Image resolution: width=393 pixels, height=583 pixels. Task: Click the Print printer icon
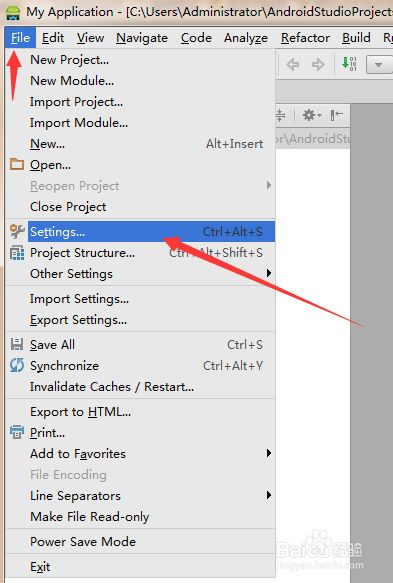point(17,432)
